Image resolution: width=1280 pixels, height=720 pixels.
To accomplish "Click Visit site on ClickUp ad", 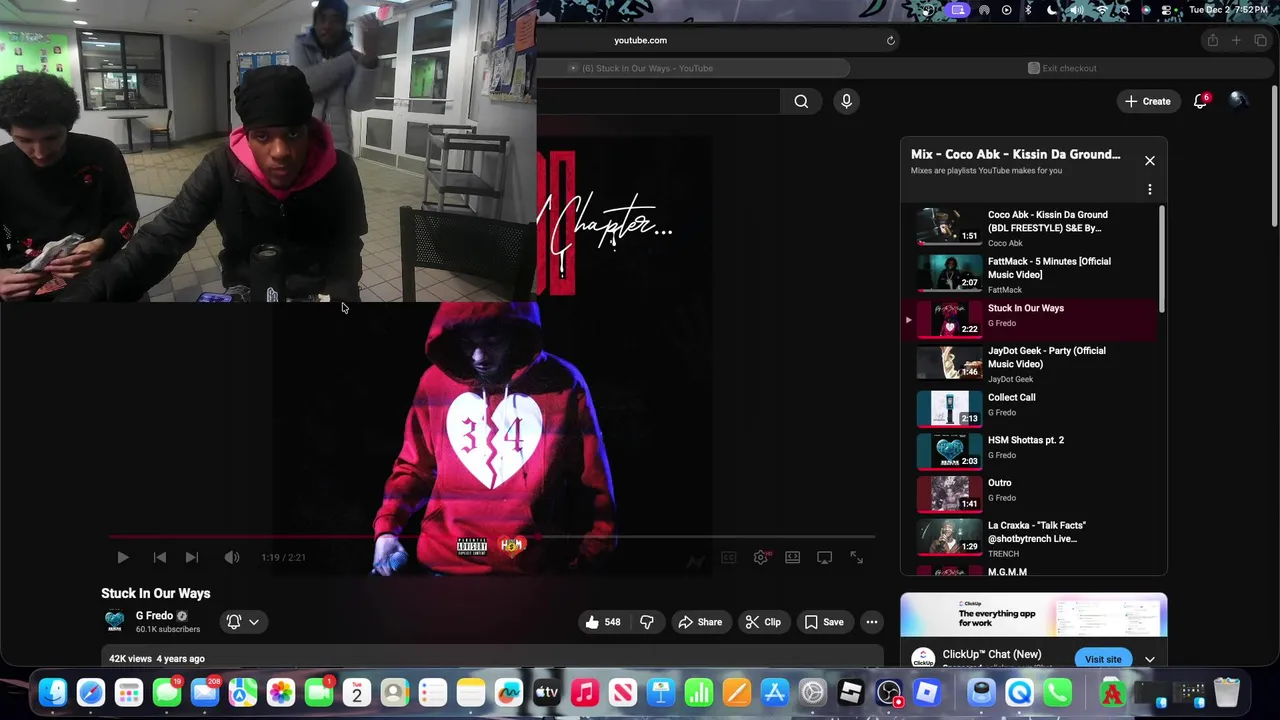I will pos(1103,659).
